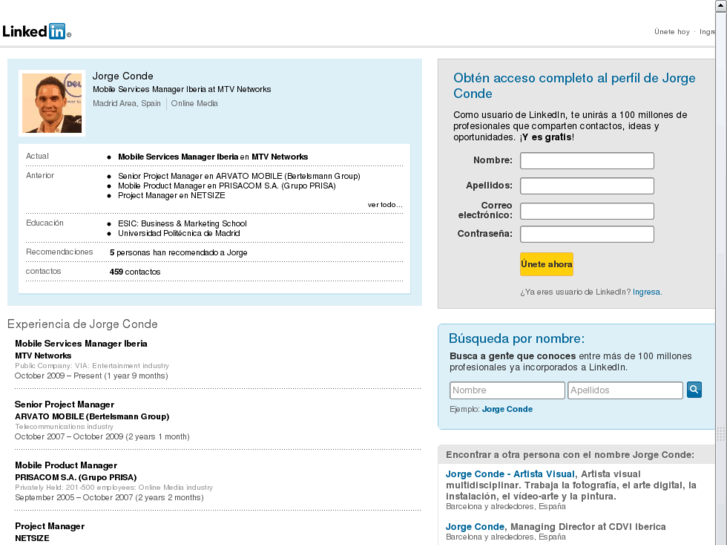This screenshot has height=545, width=727.
Task: Select Mobile Product Manager en PRISACOM line
Action: 227,186
